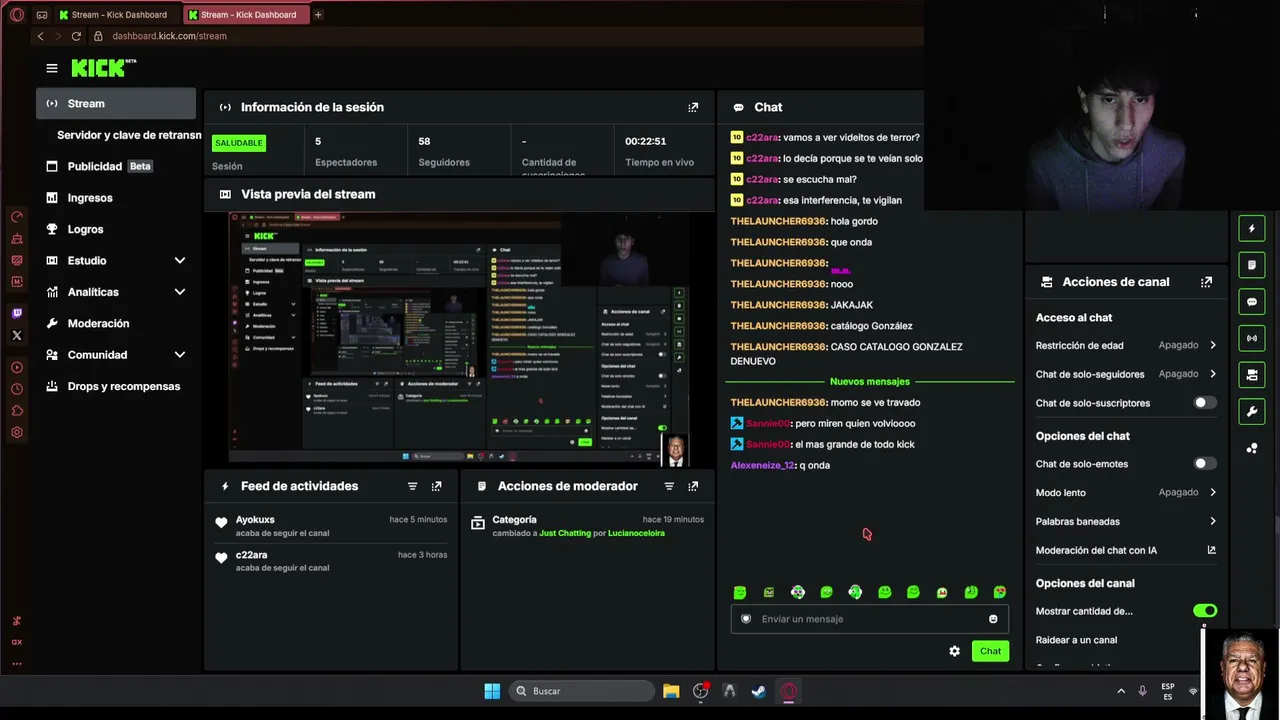Click the channel actions widget button in right rail

(x=1251, y=375)
